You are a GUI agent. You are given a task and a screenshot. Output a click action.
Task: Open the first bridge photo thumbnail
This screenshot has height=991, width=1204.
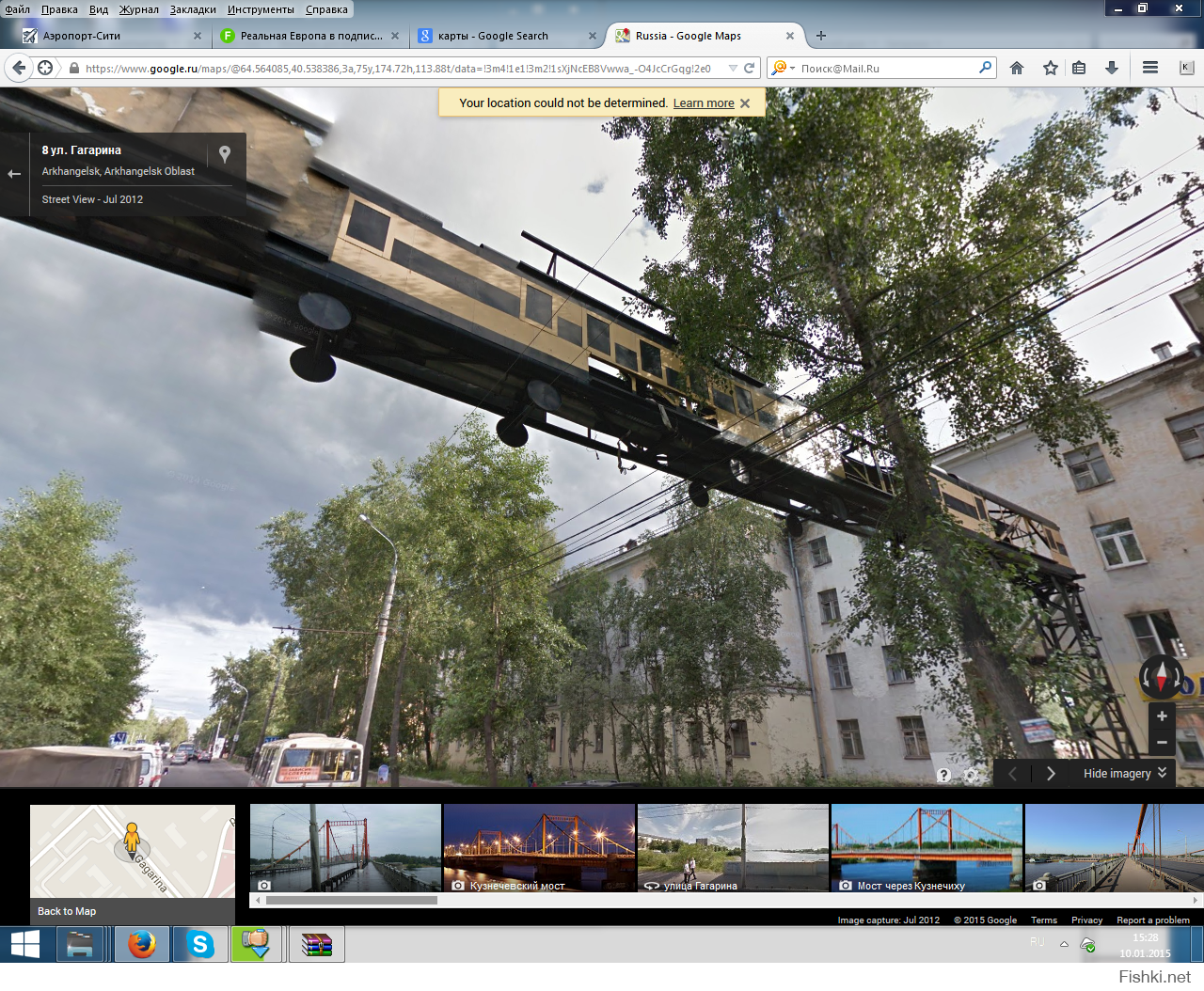pos(345,847)
